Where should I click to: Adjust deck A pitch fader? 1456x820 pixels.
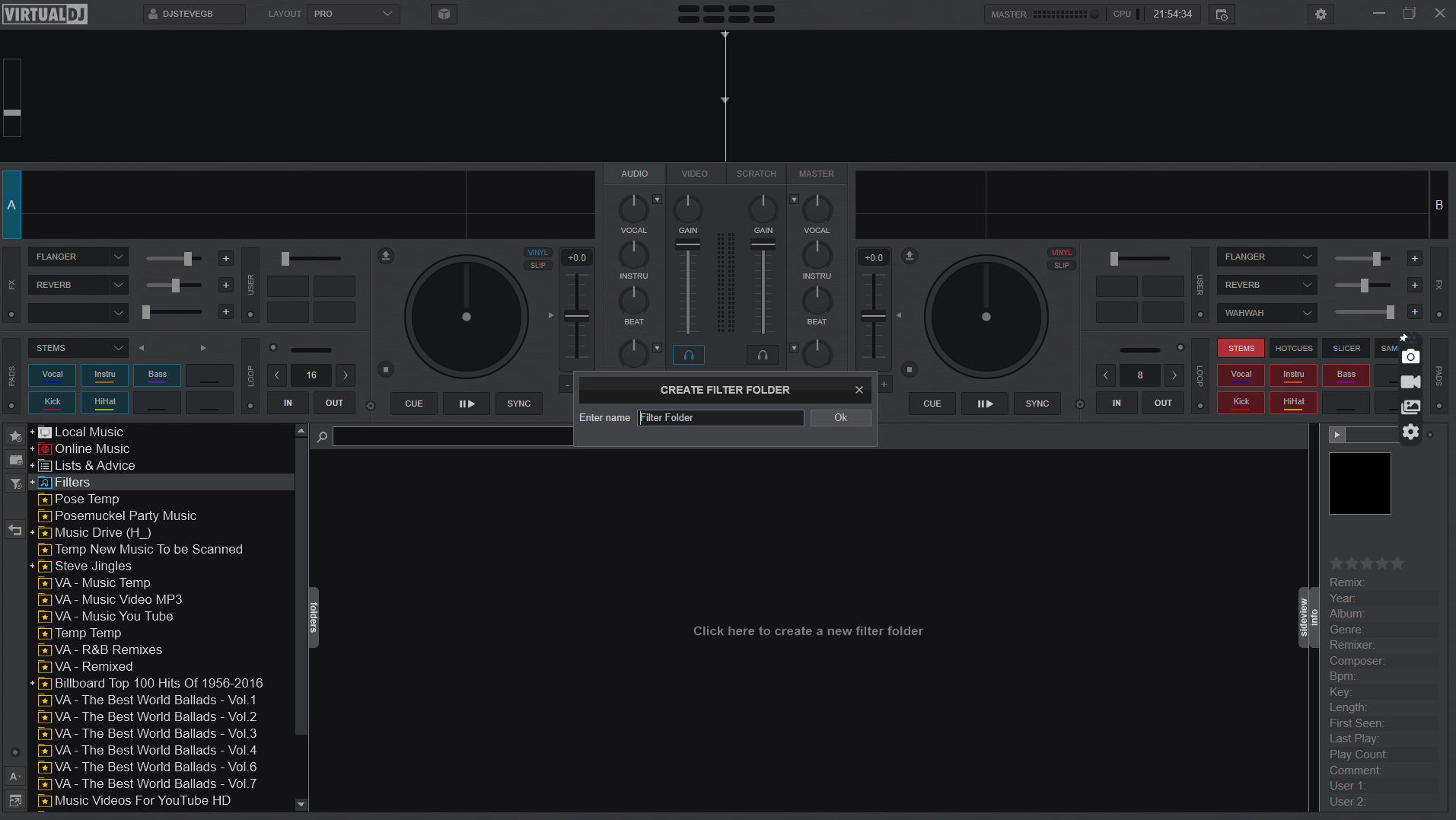click(x=577, y=316)
